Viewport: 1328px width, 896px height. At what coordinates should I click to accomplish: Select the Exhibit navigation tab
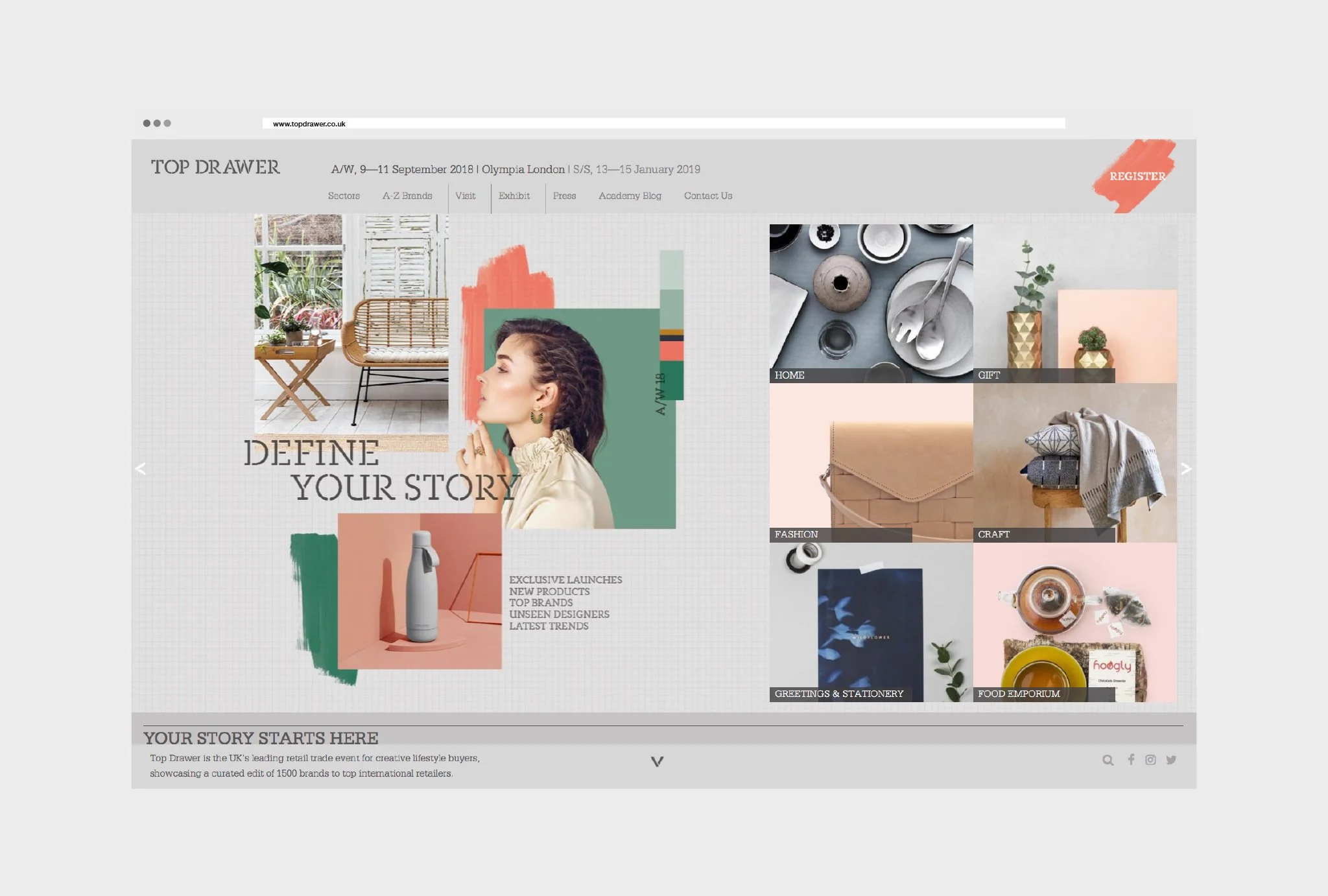(x=514, y=196)
